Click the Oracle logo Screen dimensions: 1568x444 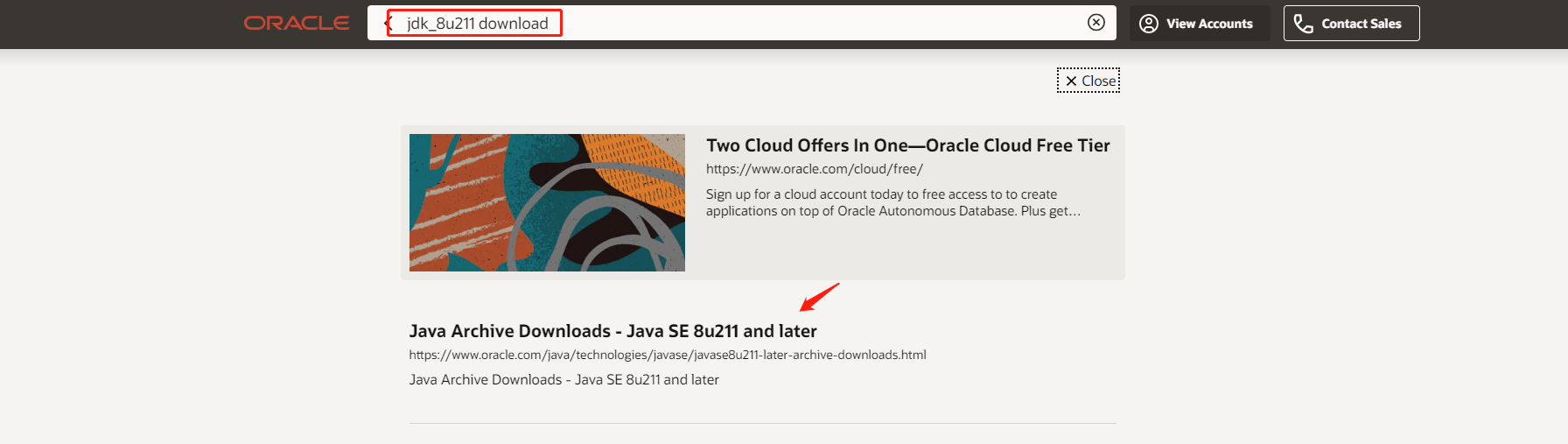297,24
